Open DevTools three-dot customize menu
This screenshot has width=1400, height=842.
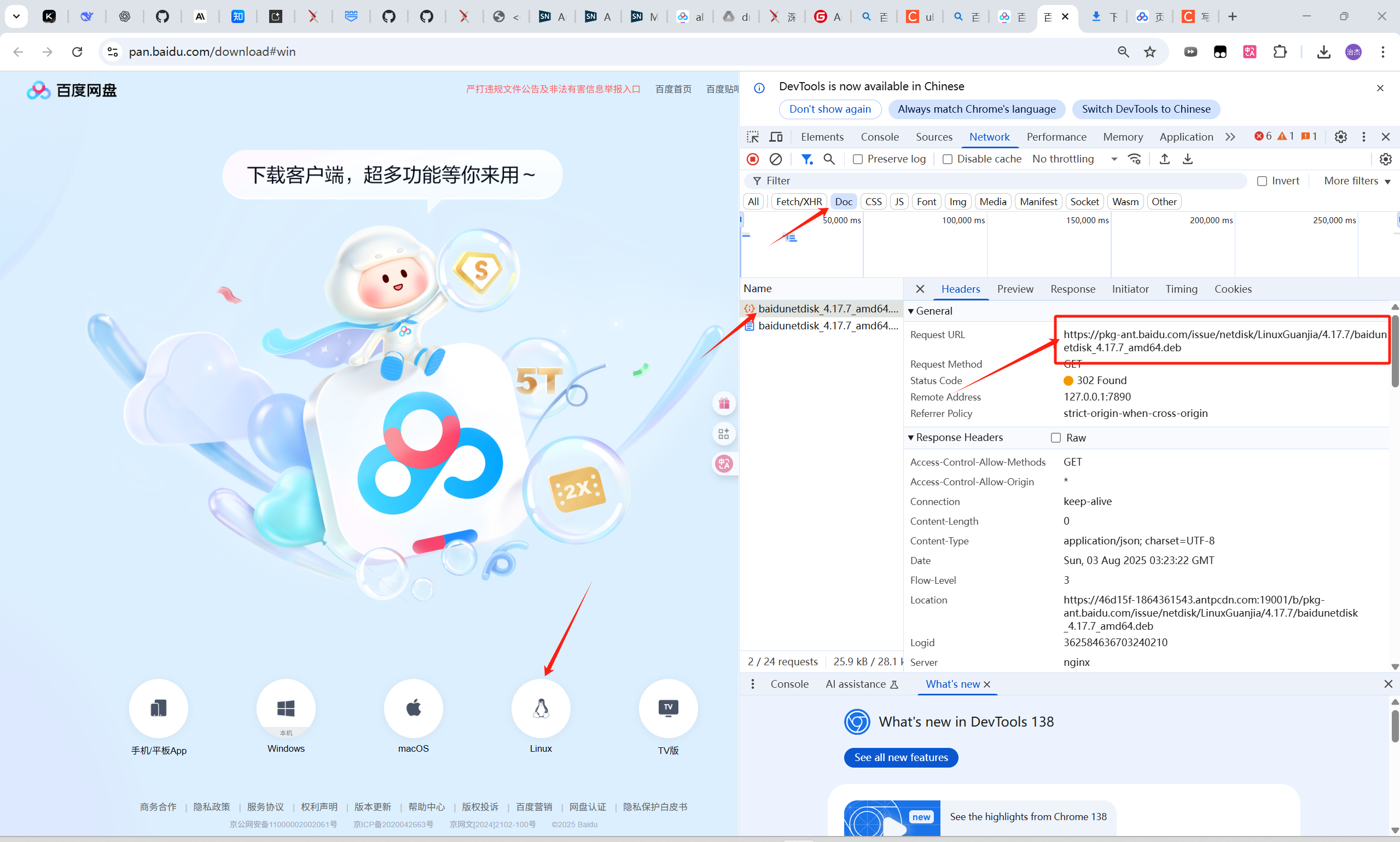point(1364,137)
